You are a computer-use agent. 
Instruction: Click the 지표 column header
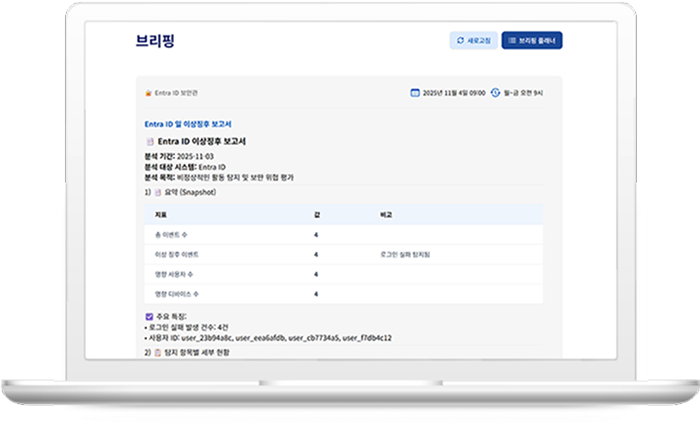pyautogui.click(x=161, y=215)
